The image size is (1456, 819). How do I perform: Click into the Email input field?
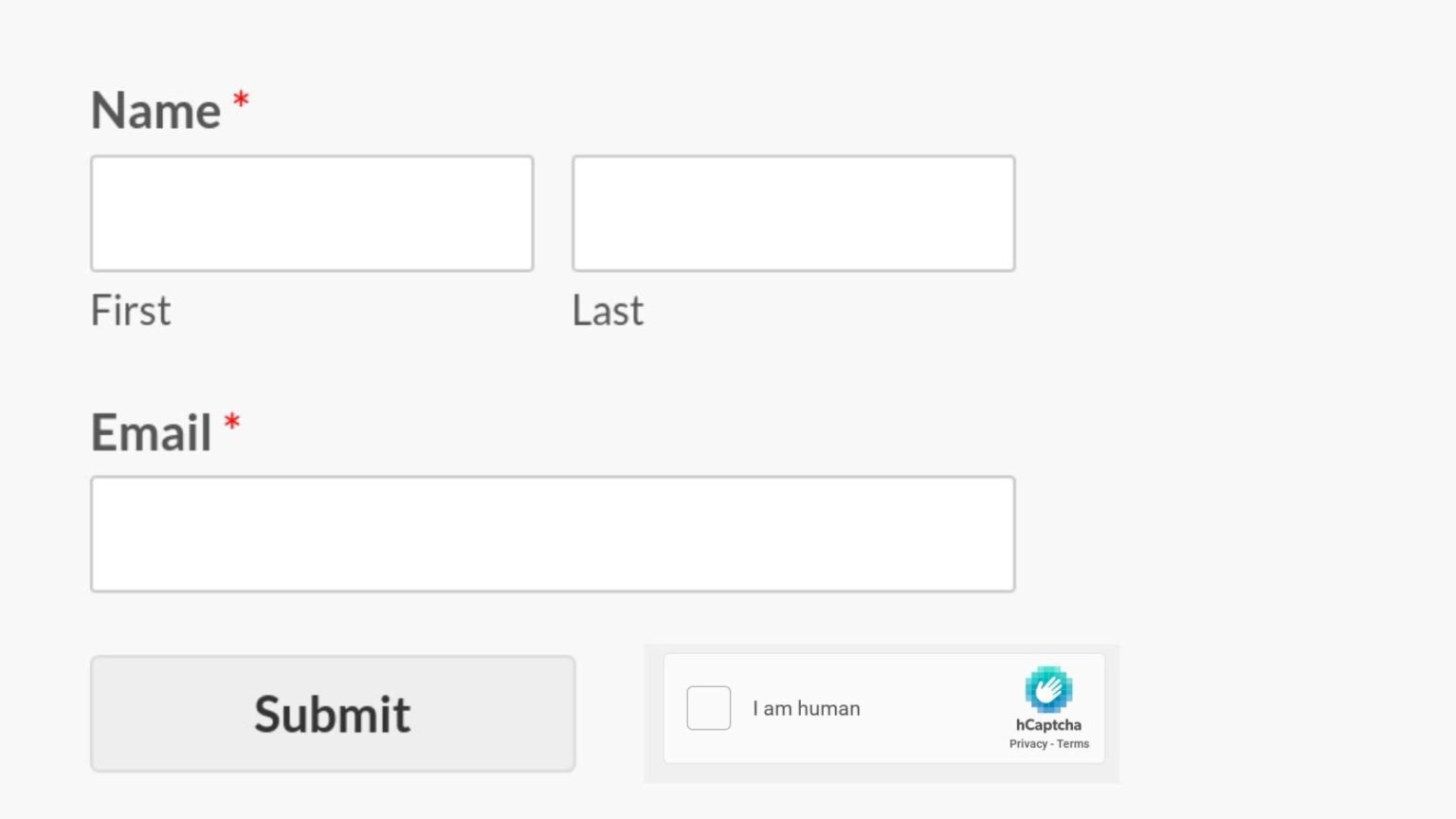[553, 534]
